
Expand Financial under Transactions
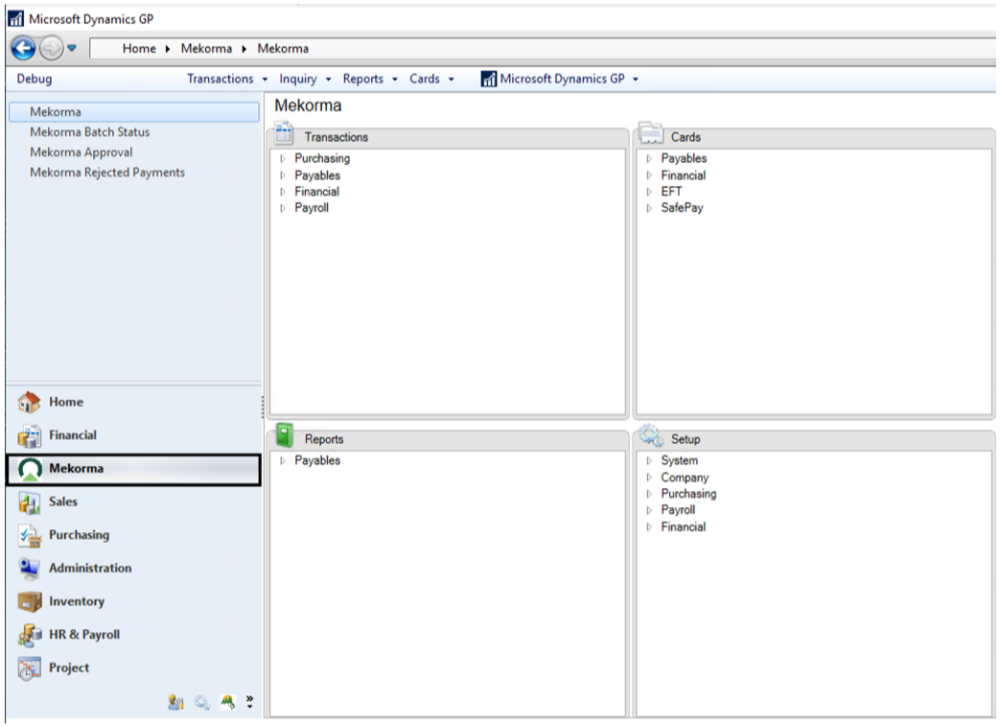pyautogui.click(x=283, y=192)
